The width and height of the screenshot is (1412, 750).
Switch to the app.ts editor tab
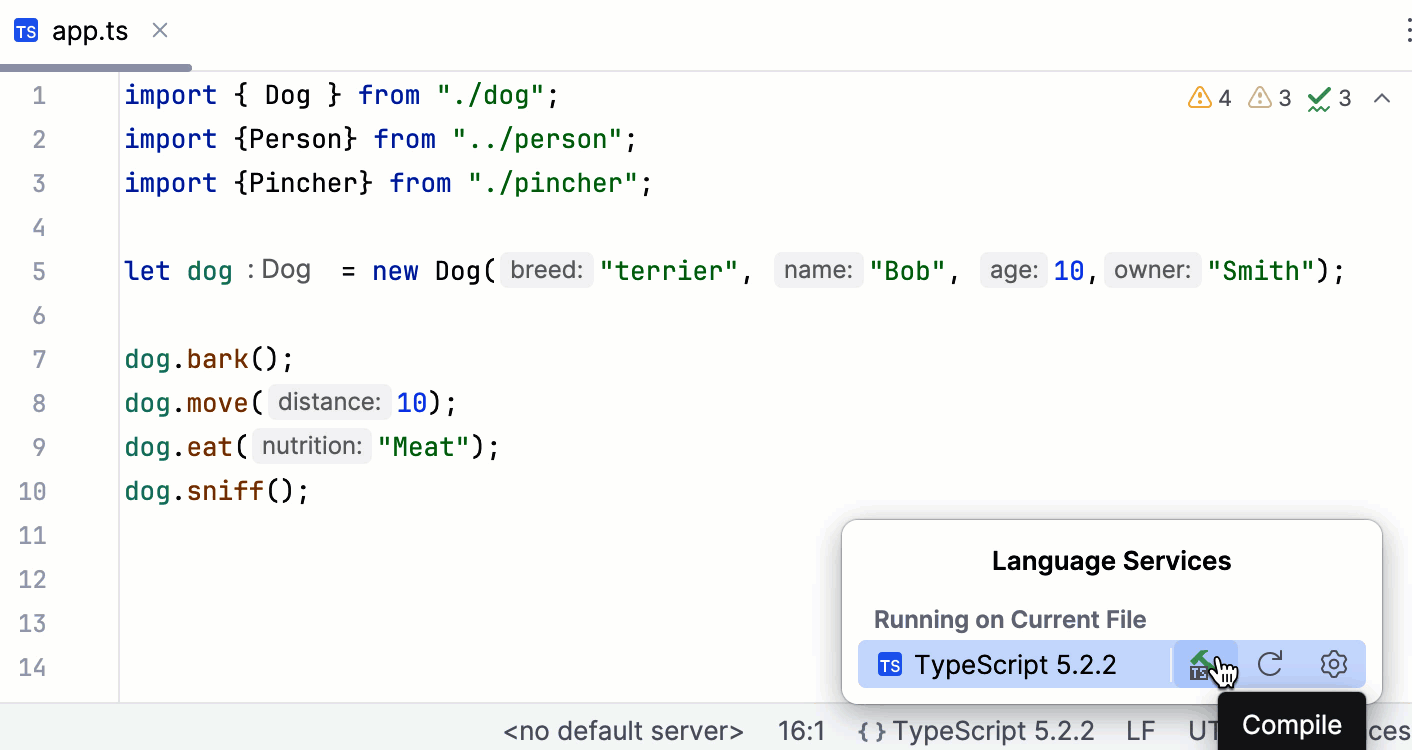(x=90, y=31)
